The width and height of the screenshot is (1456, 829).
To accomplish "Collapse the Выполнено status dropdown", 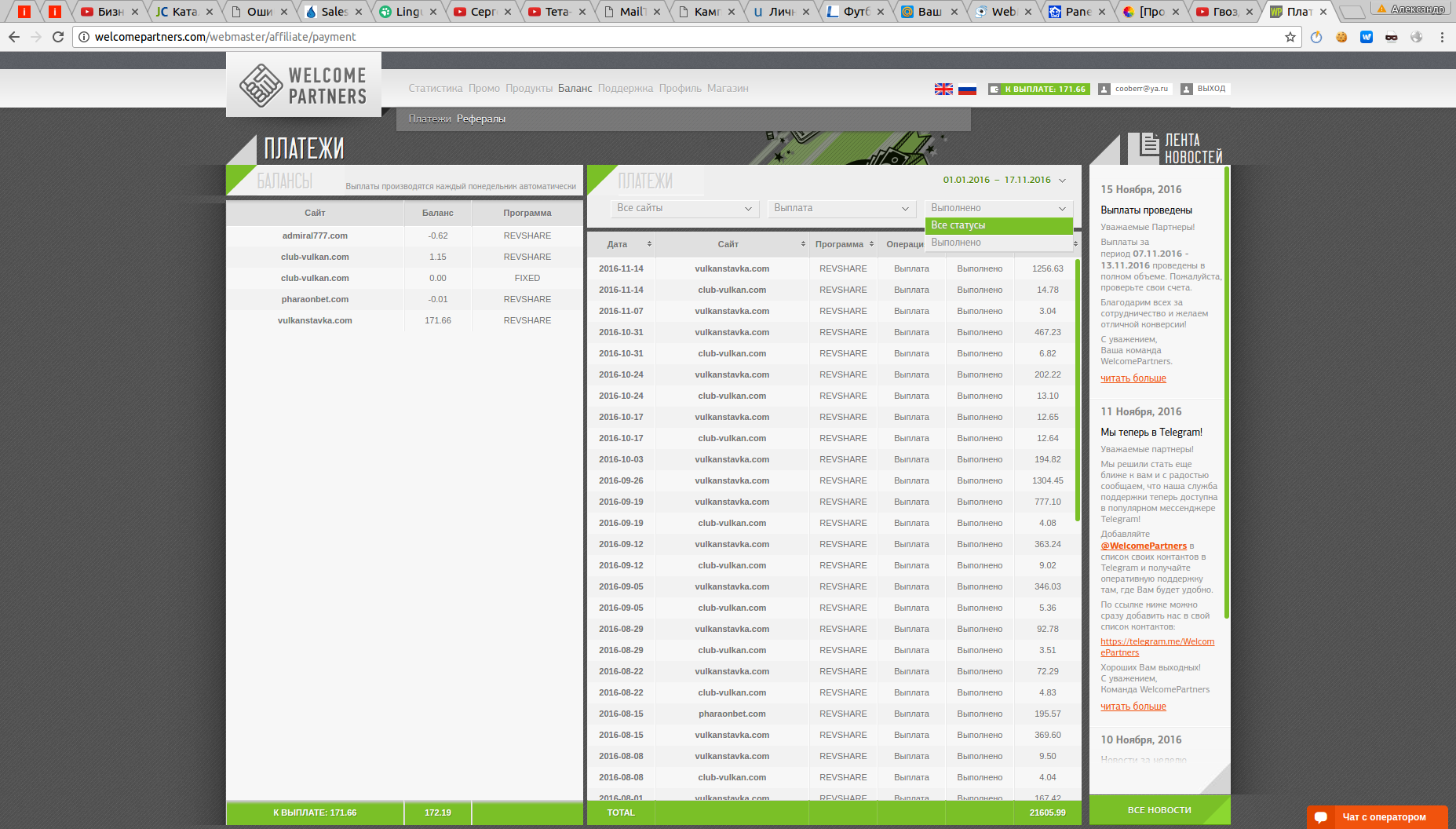I will [998, 208].
